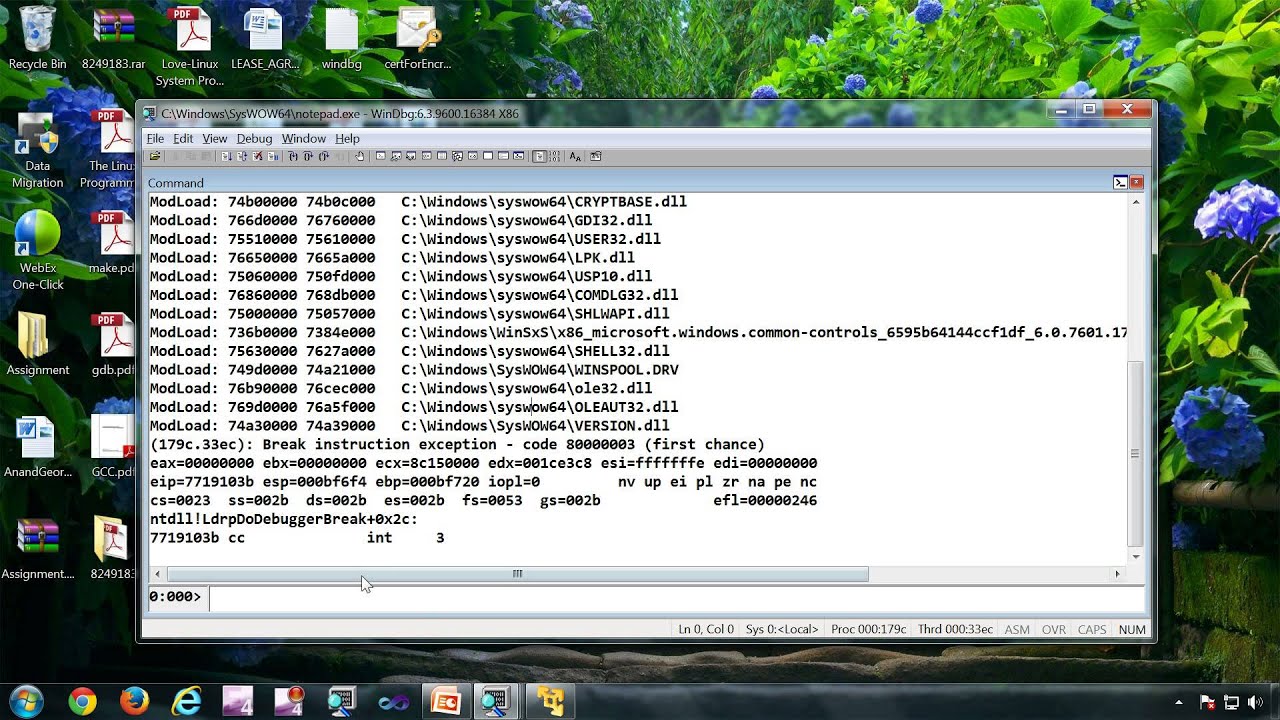Viewport: 1280px width, 720px height.
Task: Click the Open Source File toolbar icon
Action: [154, 156]
